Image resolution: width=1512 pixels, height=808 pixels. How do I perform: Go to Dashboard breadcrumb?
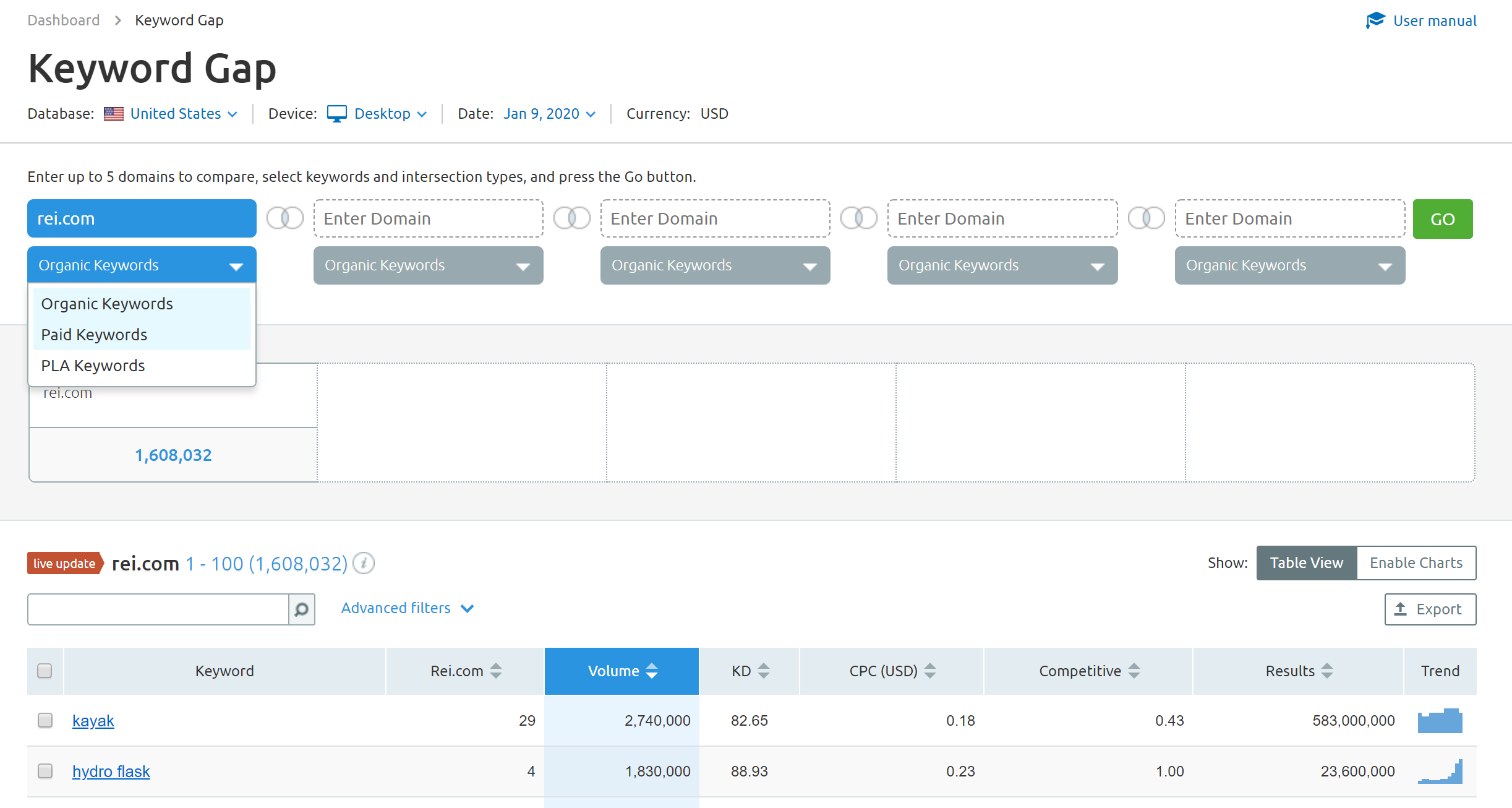click(64, 20)
